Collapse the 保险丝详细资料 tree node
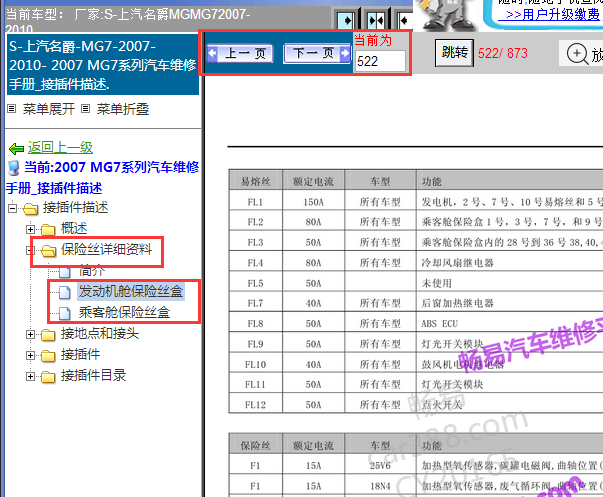 click(x=30, y=250)
